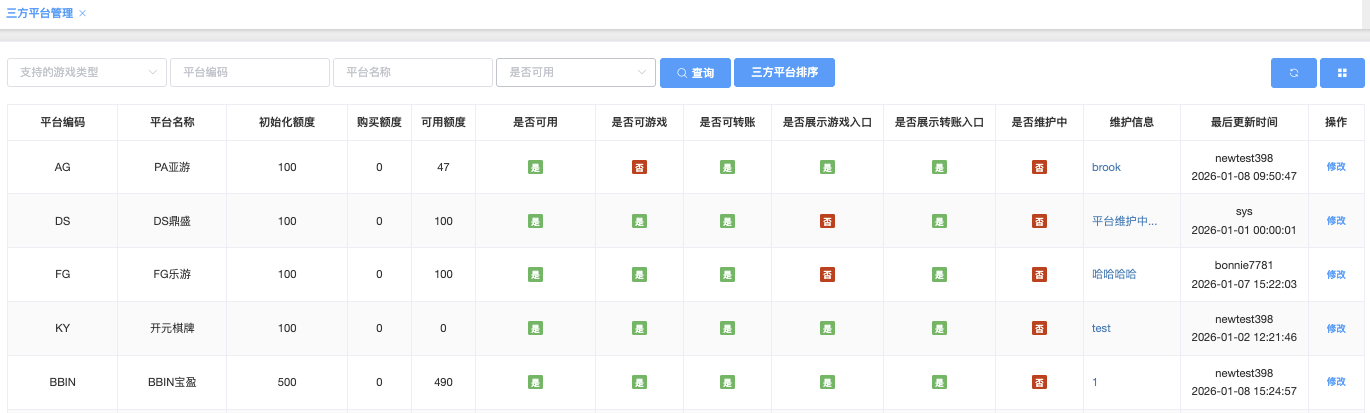Screen dimensions: 1370x413
Task: Click the 最后更新时间 column header
Action: 1244,122
